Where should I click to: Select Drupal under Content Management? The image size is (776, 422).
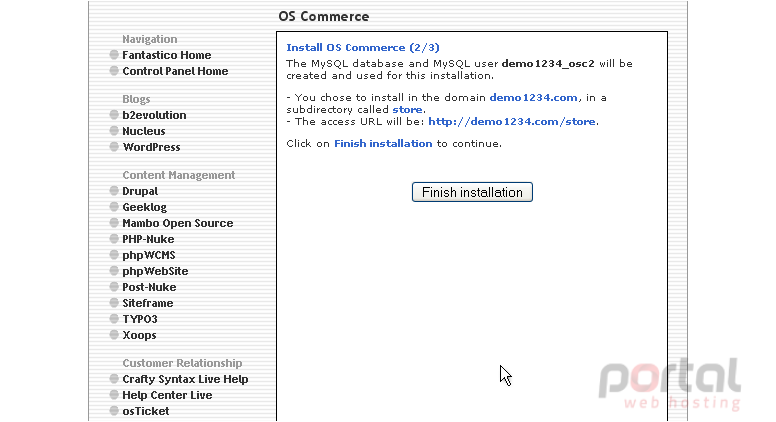[140, 191]
